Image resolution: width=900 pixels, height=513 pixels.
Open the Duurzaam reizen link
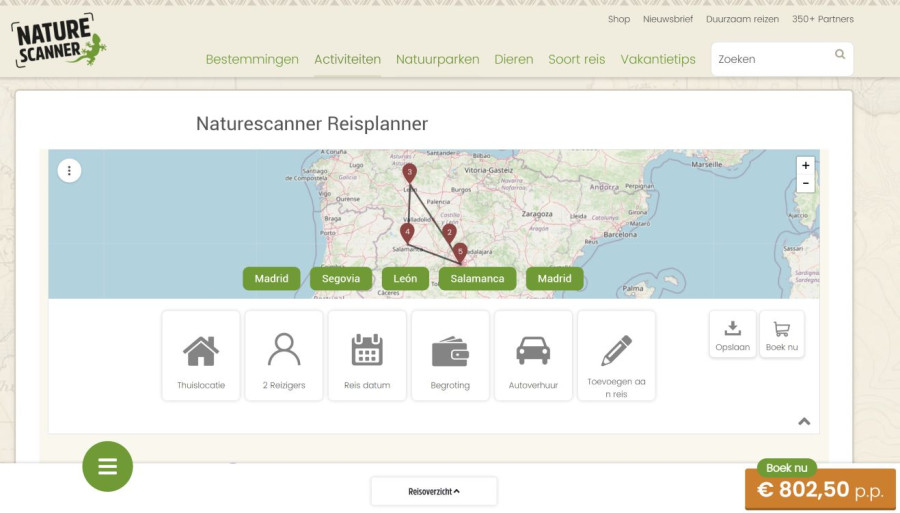point(742,19)
